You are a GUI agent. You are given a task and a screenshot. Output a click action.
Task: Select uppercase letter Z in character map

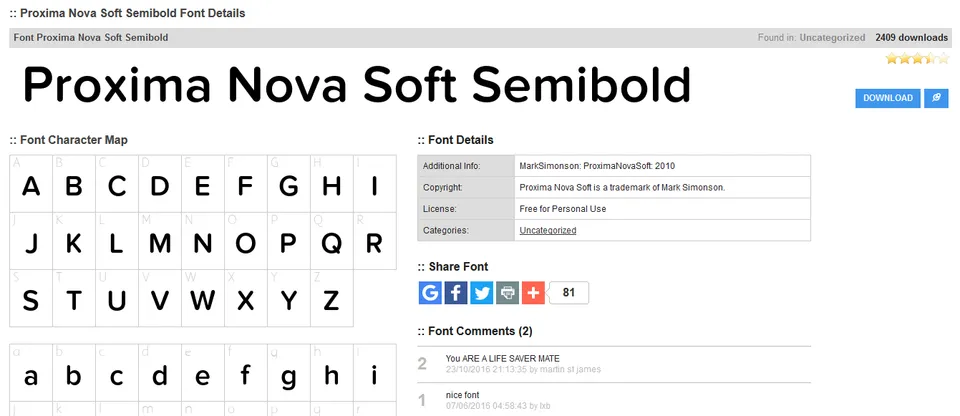(332, 298)
